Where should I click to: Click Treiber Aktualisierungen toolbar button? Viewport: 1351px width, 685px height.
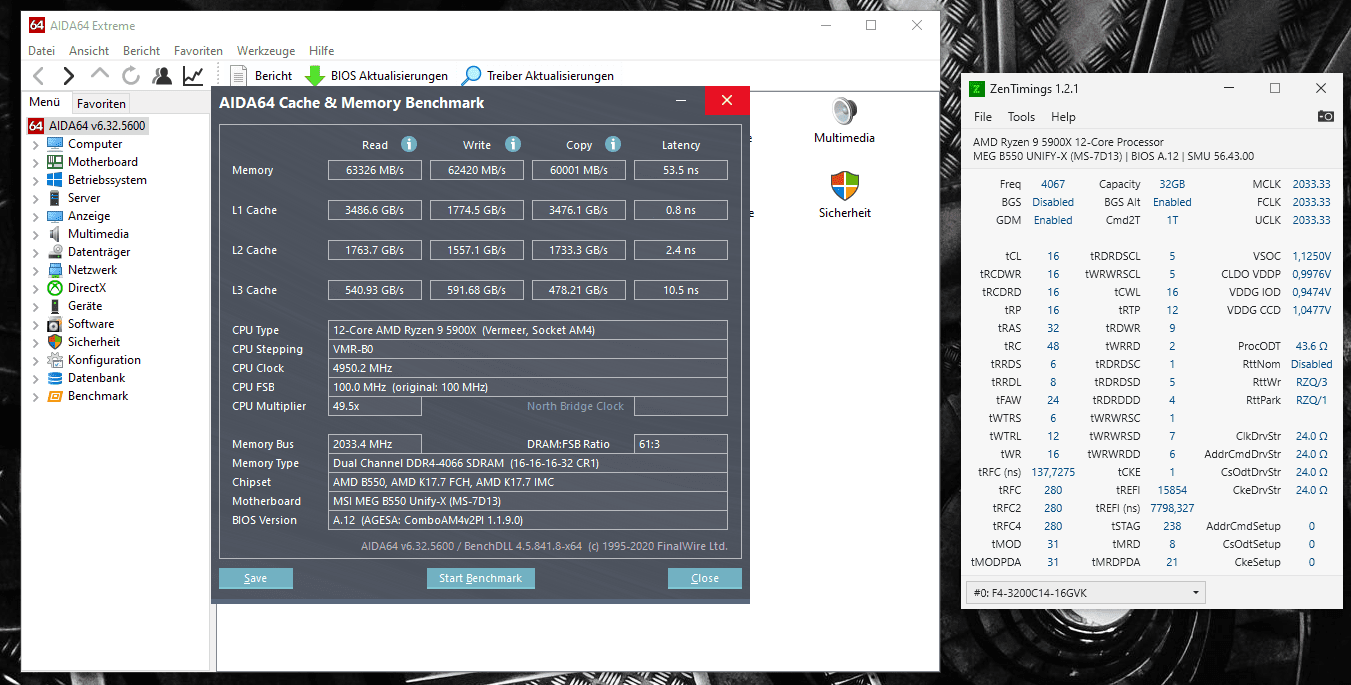tap(538, 75)
